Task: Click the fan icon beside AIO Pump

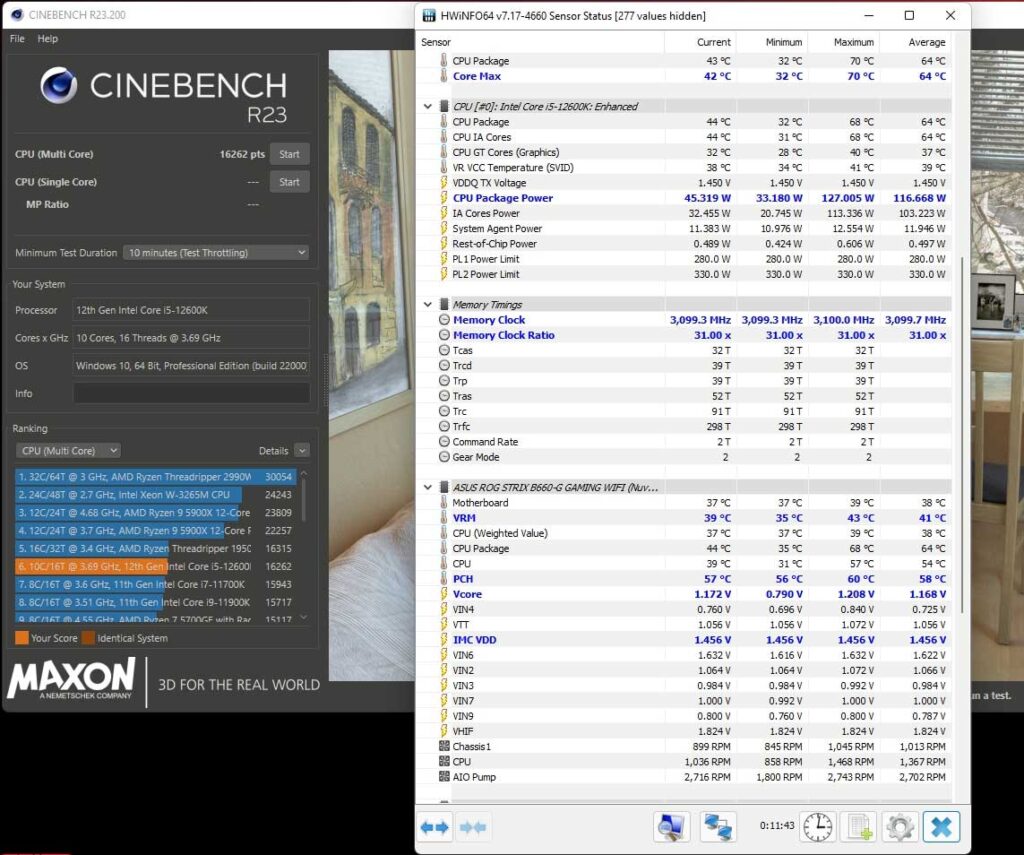Action: coord(444,777)
